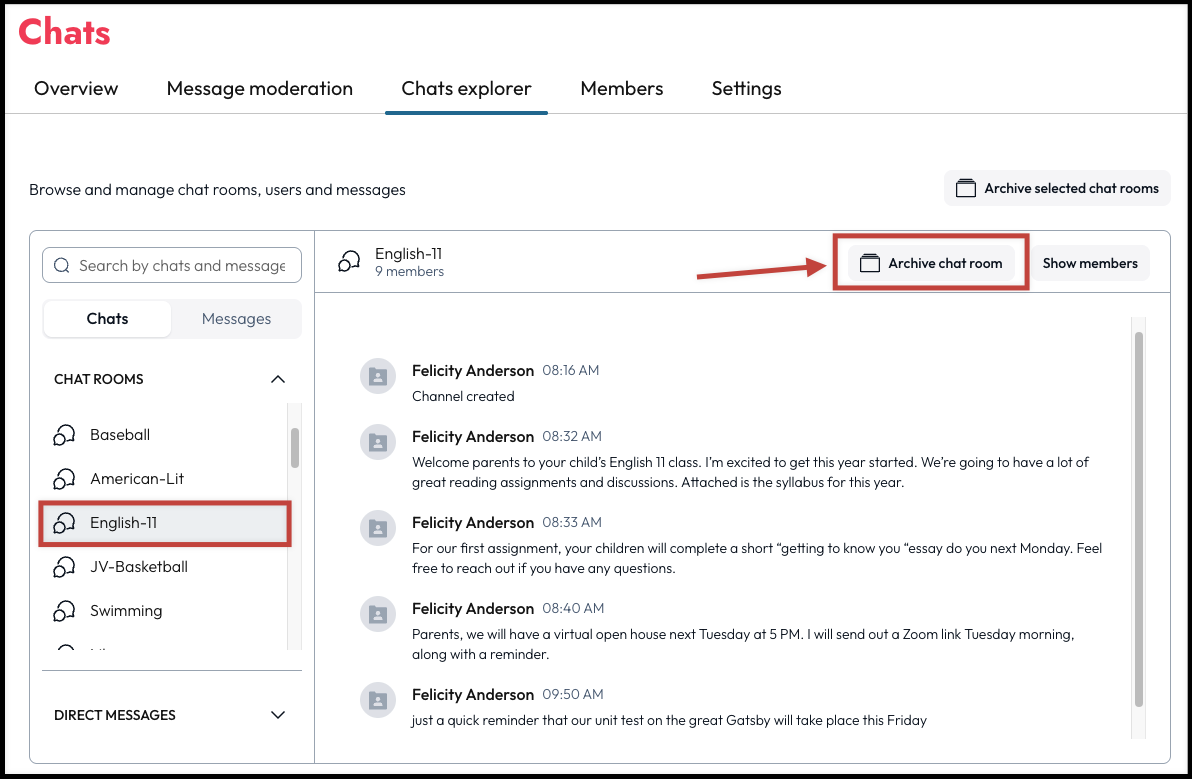Click the JV-Basketball chat room icon
1192x779 pixels.
point(64,567)
